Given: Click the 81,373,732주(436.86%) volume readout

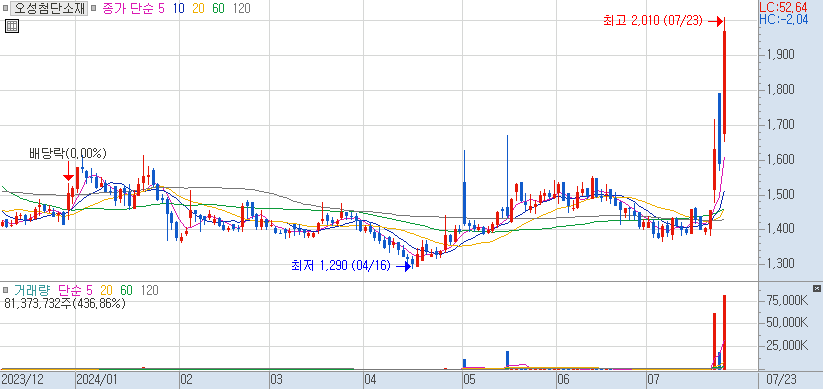Looking at the screenshot, I should coord(65,303).
